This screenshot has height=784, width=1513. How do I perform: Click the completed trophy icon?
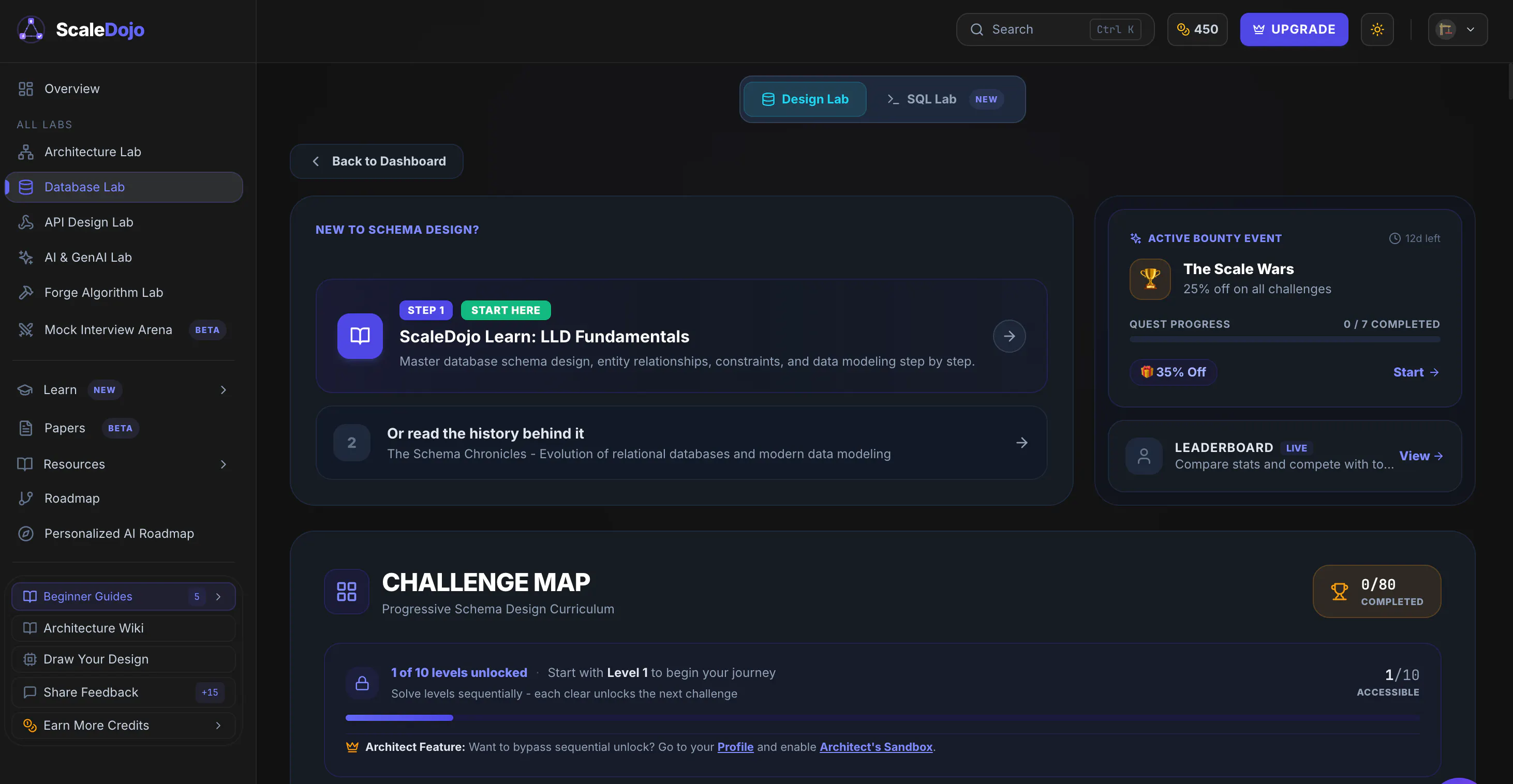(1339, 592)
